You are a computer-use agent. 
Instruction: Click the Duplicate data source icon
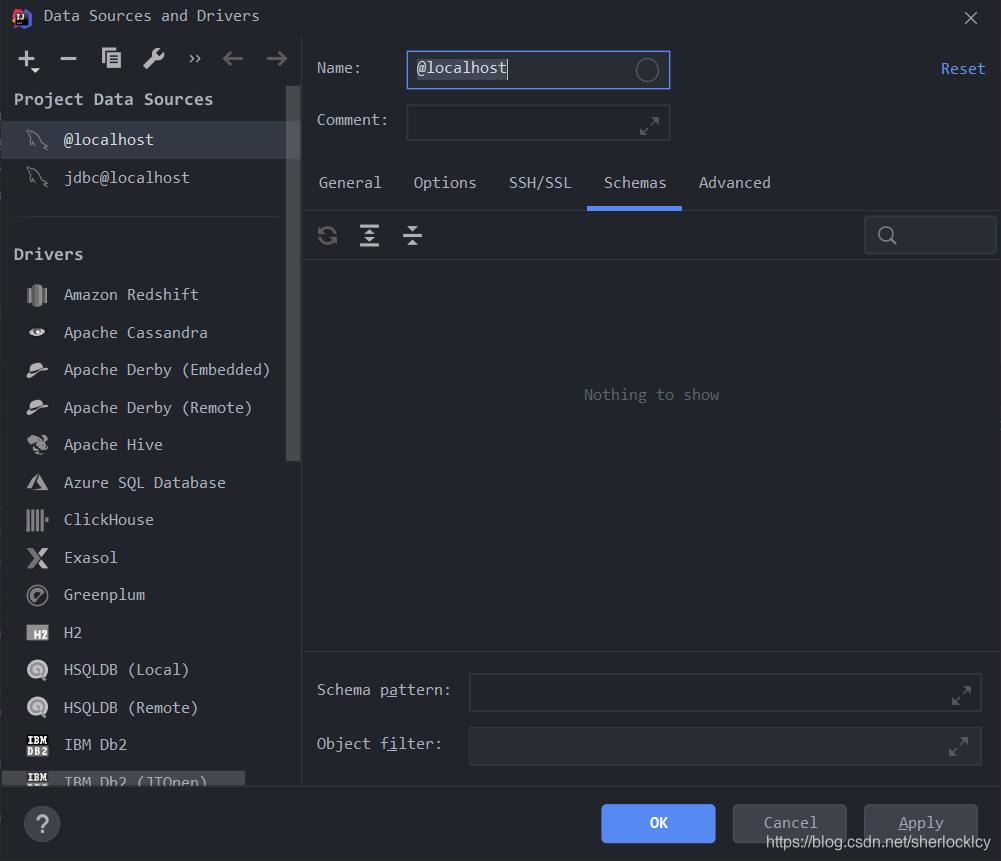pyautogui.click(x=111, y=59)
